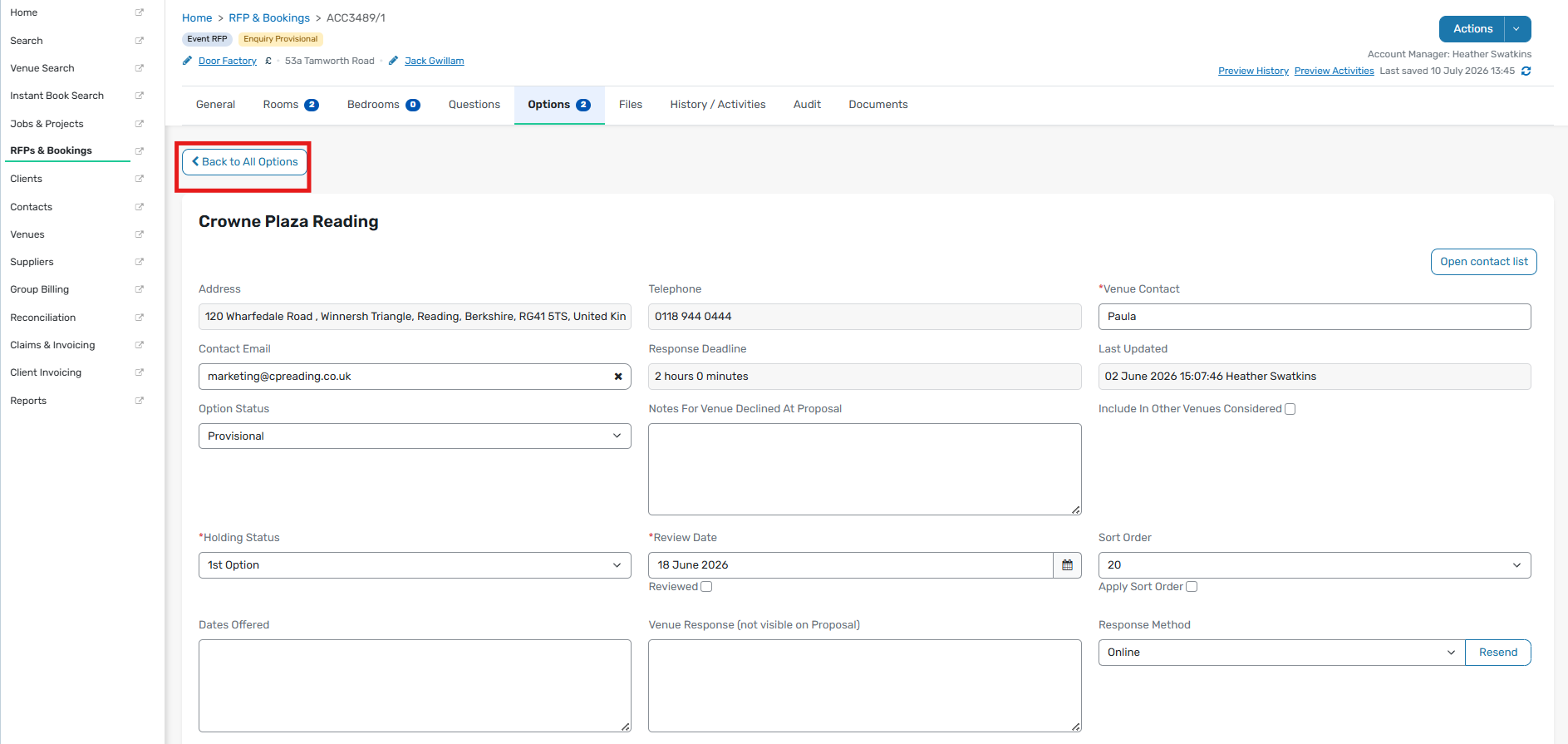Click into the Venue Contact field
This screenshot has width=1568, height=744.
click(1314, 317)
